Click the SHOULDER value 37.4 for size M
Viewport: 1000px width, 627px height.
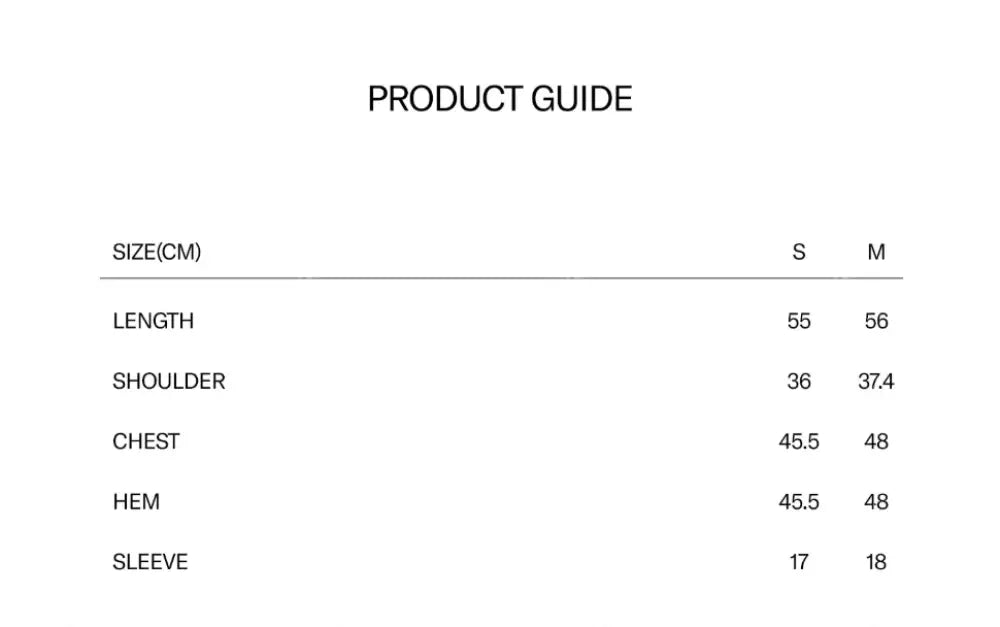click(x=876, y=381)
